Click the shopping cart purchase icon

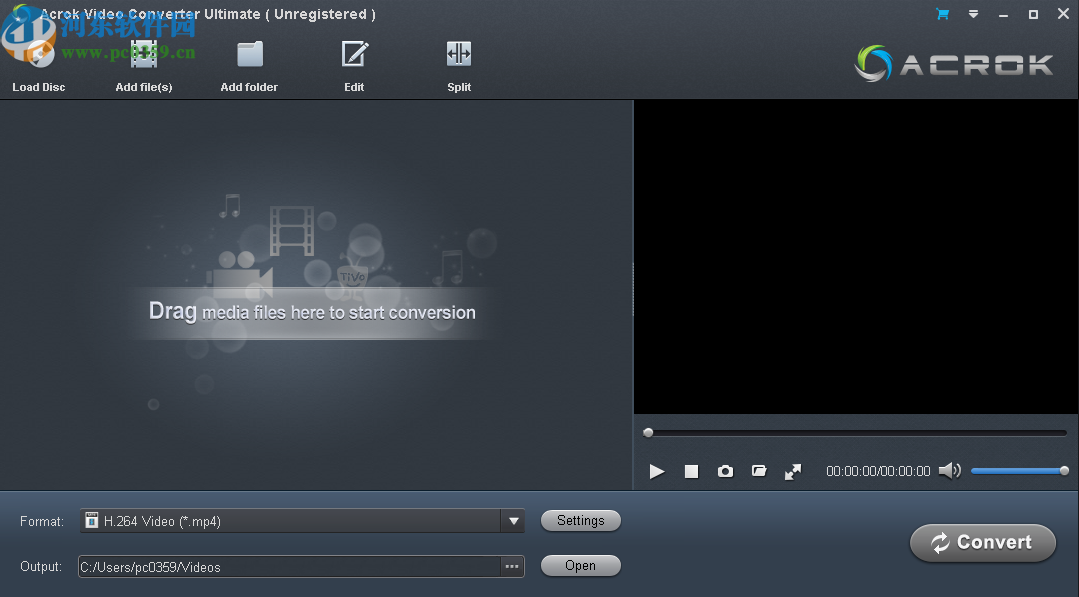pyautogui.click(x=941, y=14)
